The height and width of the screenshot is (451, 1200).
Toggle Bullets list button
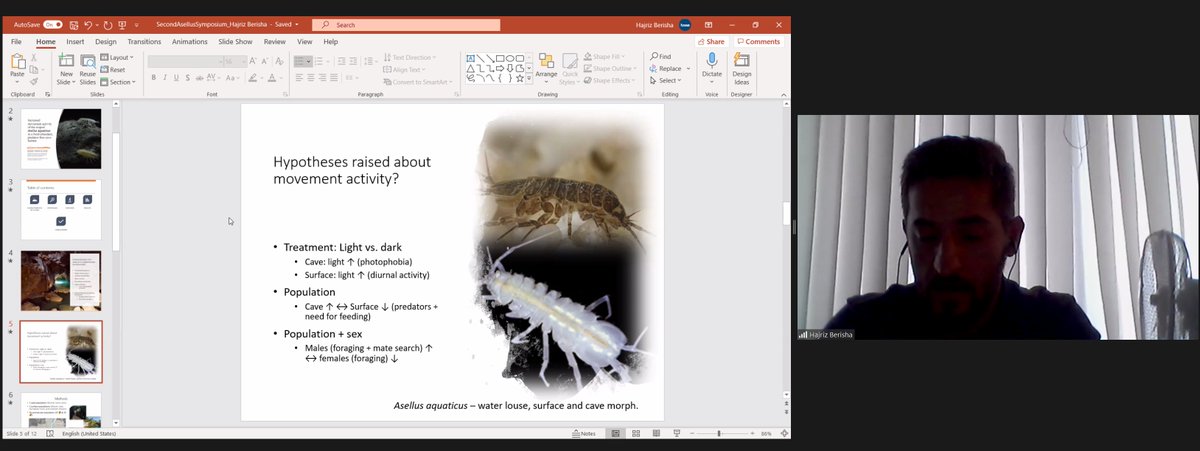click(301, 61)
